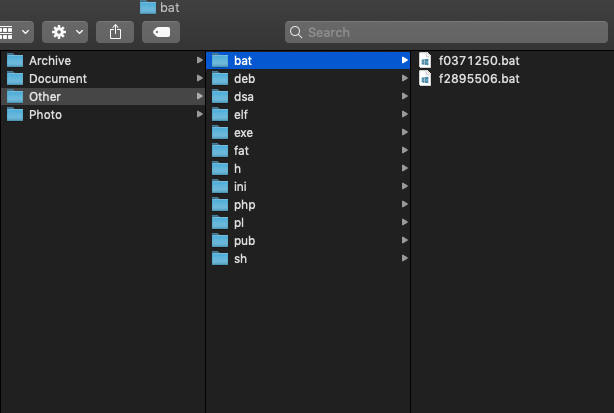Click the sh folder icon
The image size is (614, 413).
[x=220, y=258]
